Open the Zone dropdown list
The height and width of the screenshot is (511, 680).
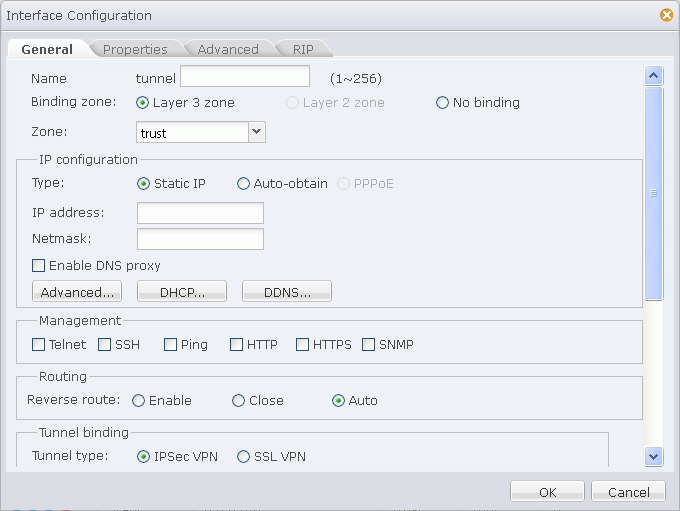(x=257, y=132)
